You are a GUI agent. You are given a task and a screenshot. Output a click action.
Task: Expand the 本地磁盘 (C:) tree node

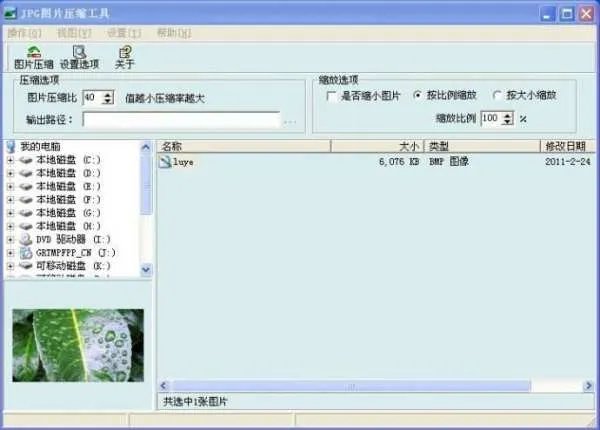(10, 160)
